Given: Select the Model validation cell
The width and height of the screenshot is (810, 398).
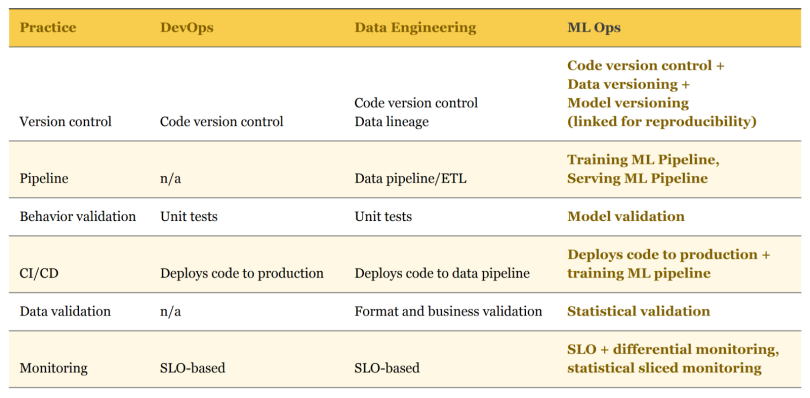Looking at the screenshot, I should 626,217.
